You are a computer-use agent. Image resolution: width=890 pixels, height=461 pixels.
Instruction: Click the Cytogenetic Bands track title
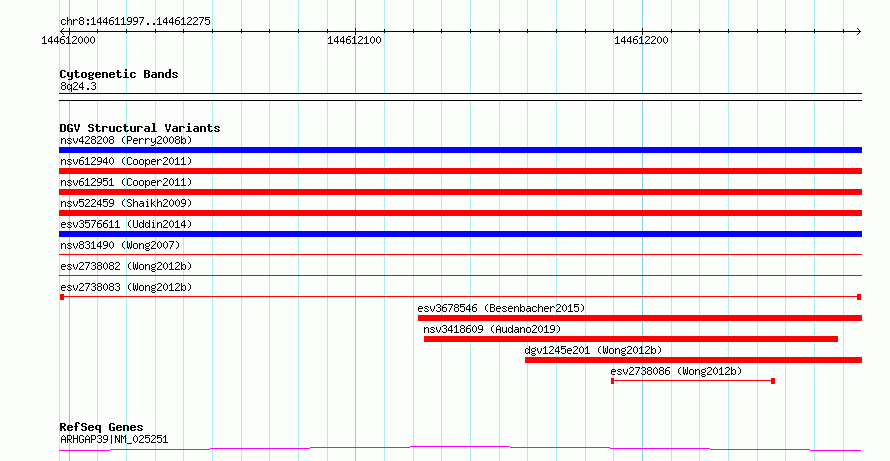pos(119,74)
